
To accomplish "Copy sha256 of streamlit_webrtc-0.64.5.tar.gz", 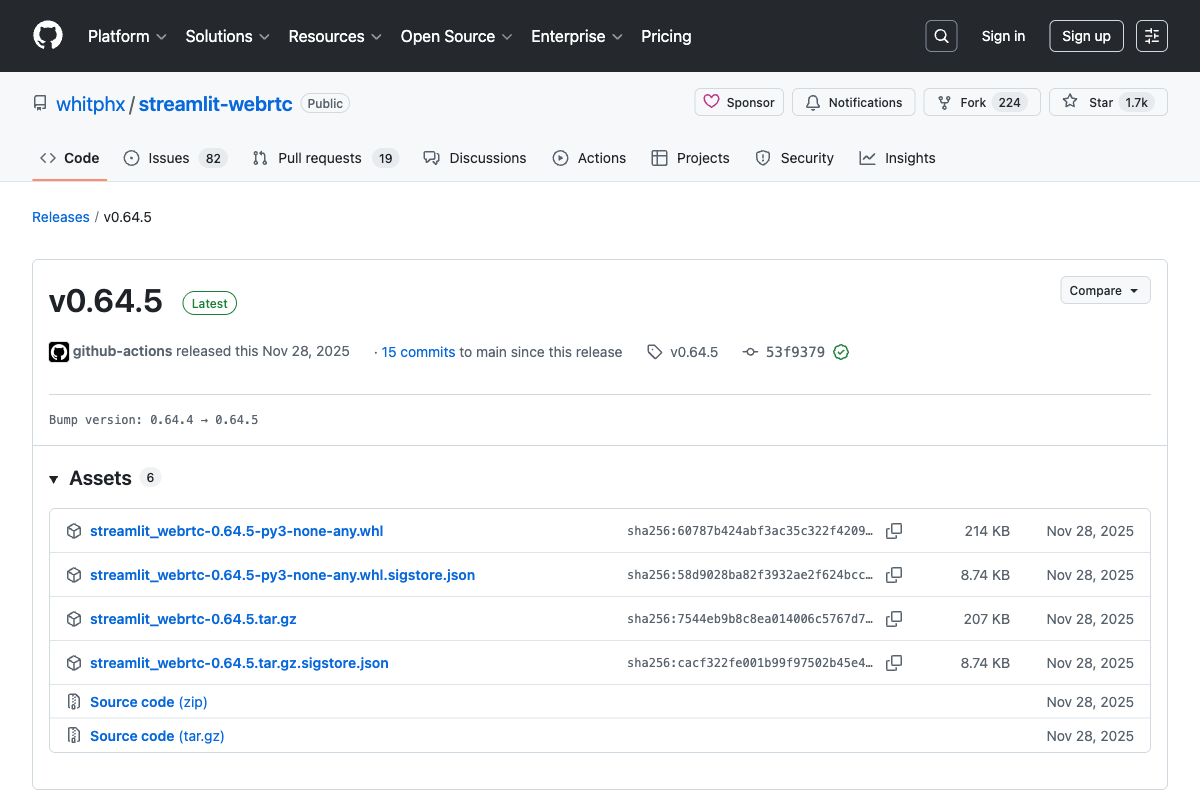I will (894, 619).
